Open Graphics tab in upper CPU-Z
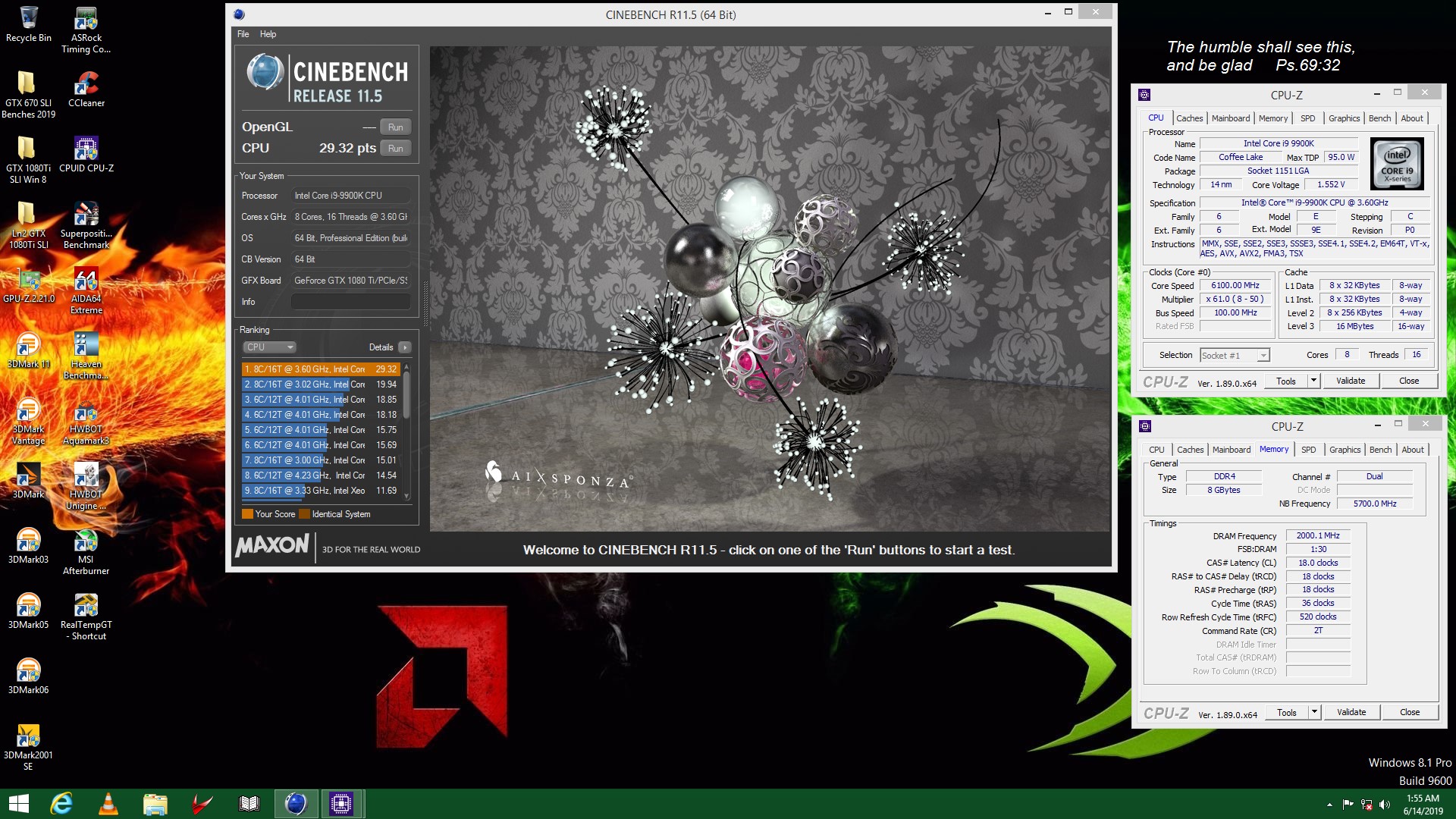Screen dimensions: 1456x819 click(1344, 118)
